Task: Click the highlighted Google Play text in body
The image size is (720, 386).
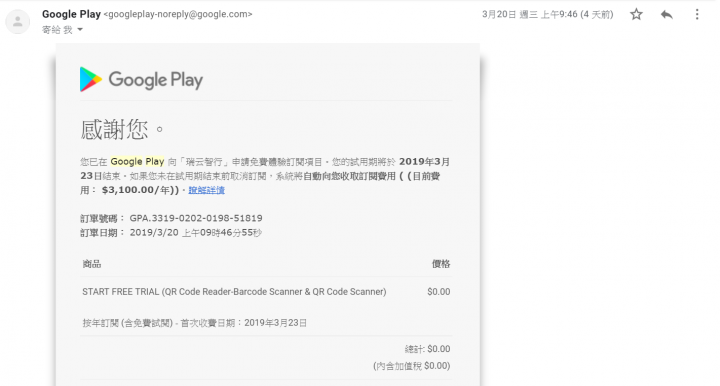Action: point(137,162)
